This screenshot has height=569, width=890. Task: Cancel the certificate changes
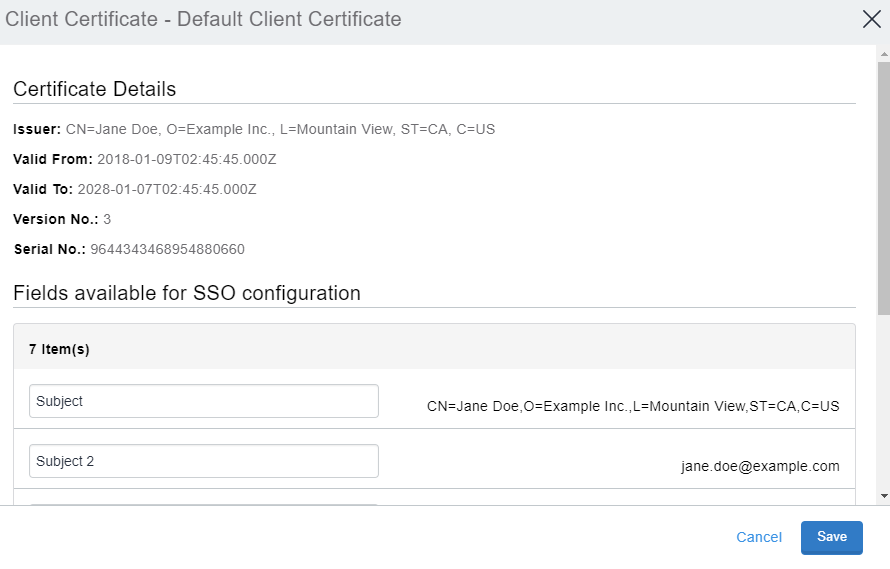point(758,537)
